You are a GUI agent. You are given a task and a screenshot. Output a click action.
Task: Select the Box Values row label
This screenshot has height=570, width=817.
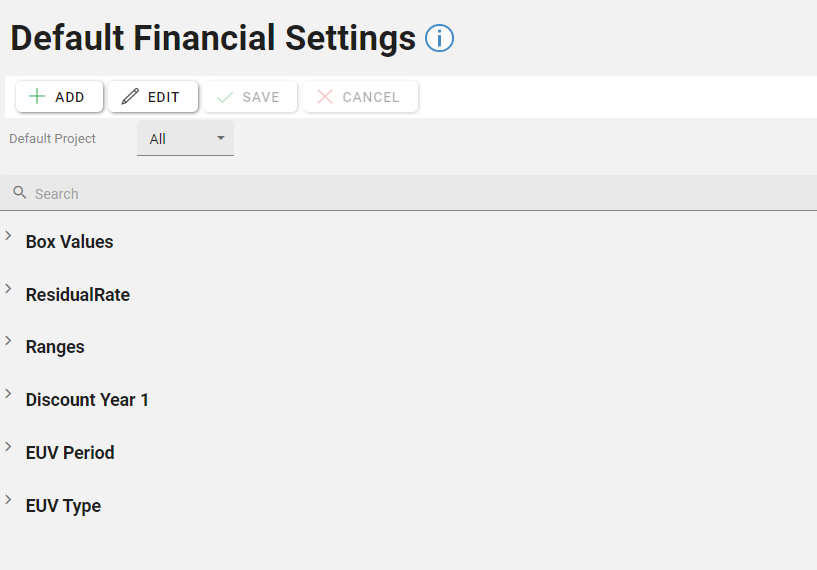(69, 242)
